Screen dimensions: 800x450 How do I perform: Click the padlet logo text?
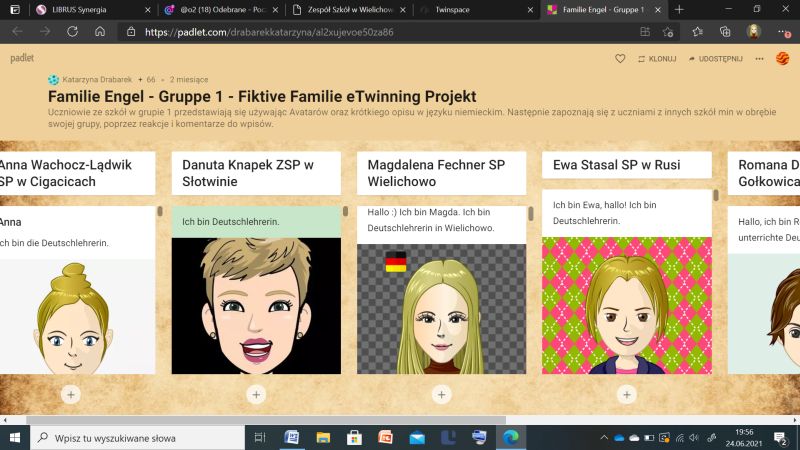pos(22,58)
